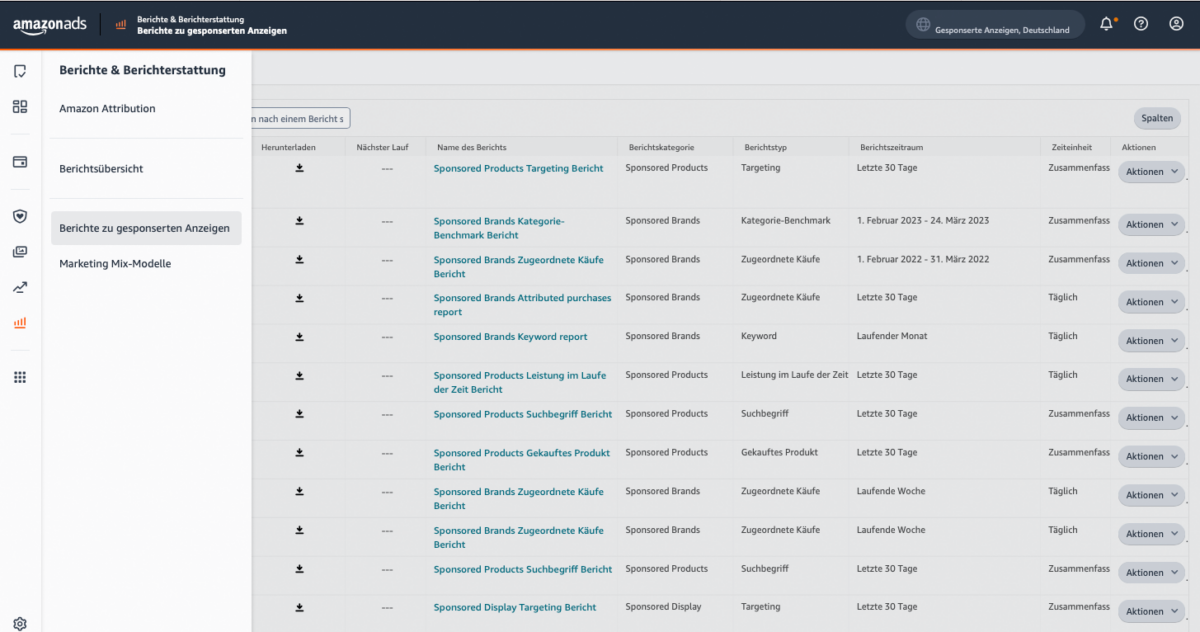Open the wallet billing icon in sidebar
1200x632 pixels.
(20, 161)
